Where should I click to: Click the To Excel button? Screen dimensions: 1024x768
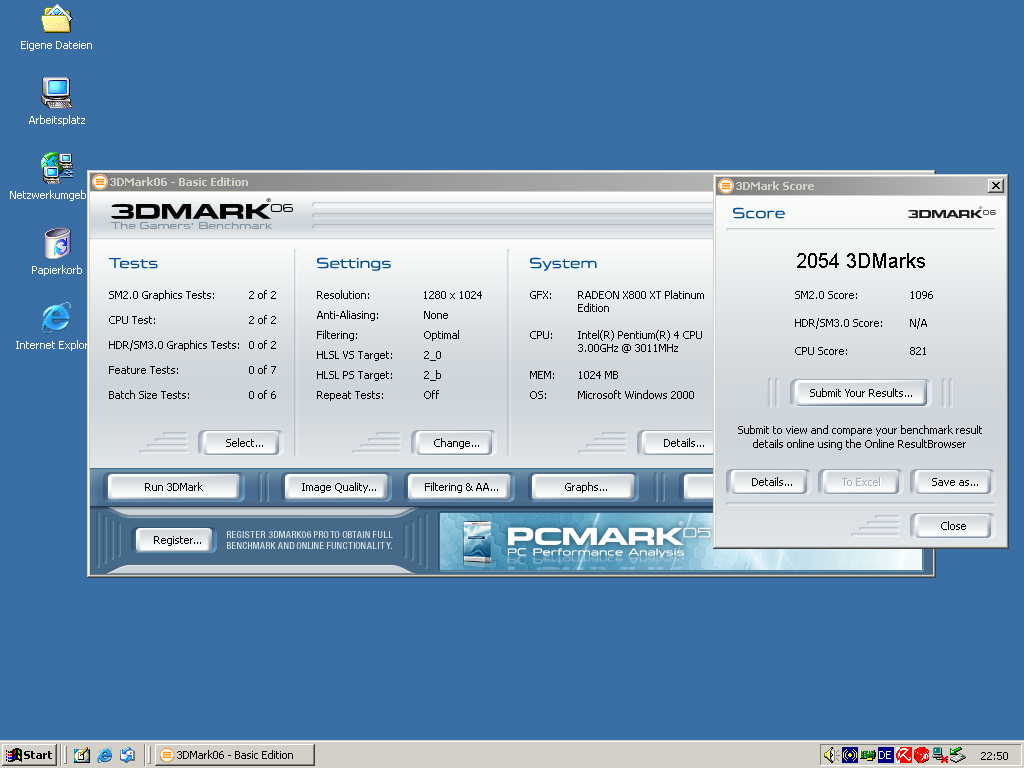(x=859, y=482)
